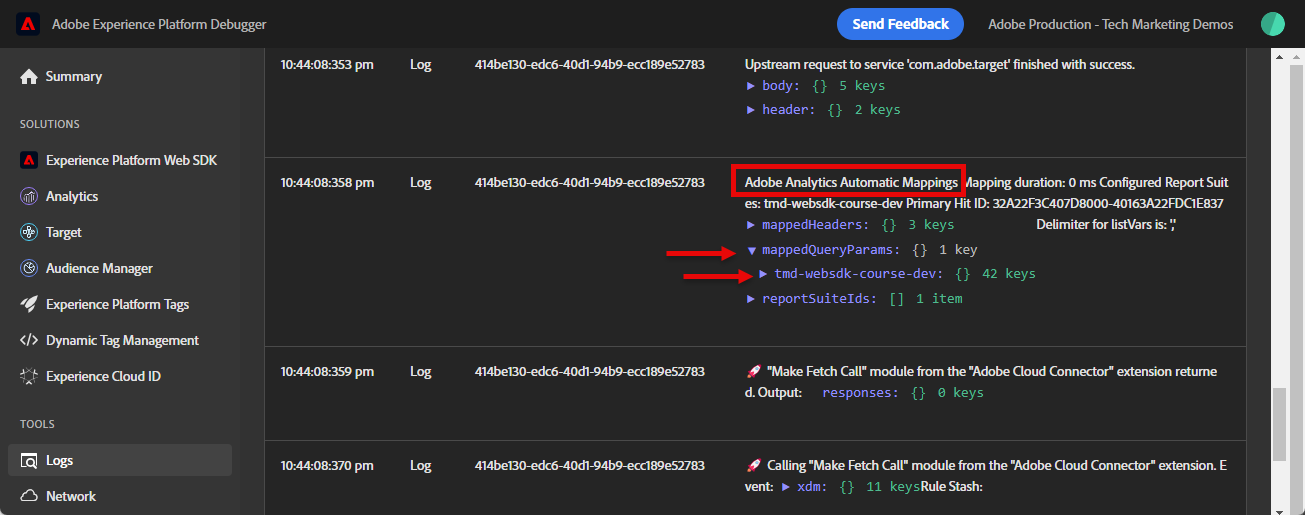Expand the tmd-websdk-course-dev entry

pos(764,274)
